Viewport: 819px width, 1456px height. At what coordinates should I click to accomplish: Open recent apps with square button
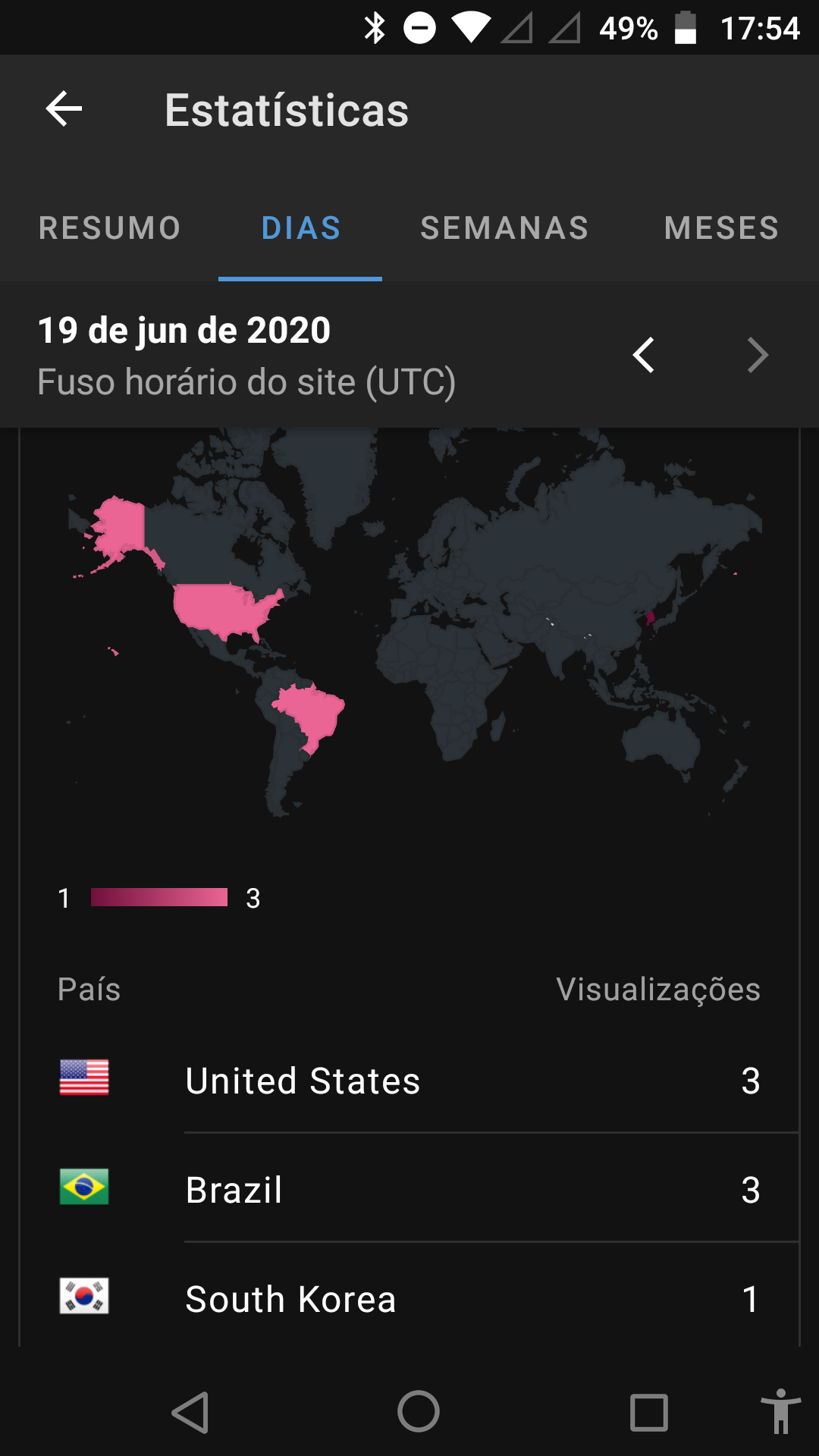(648, 1413)
